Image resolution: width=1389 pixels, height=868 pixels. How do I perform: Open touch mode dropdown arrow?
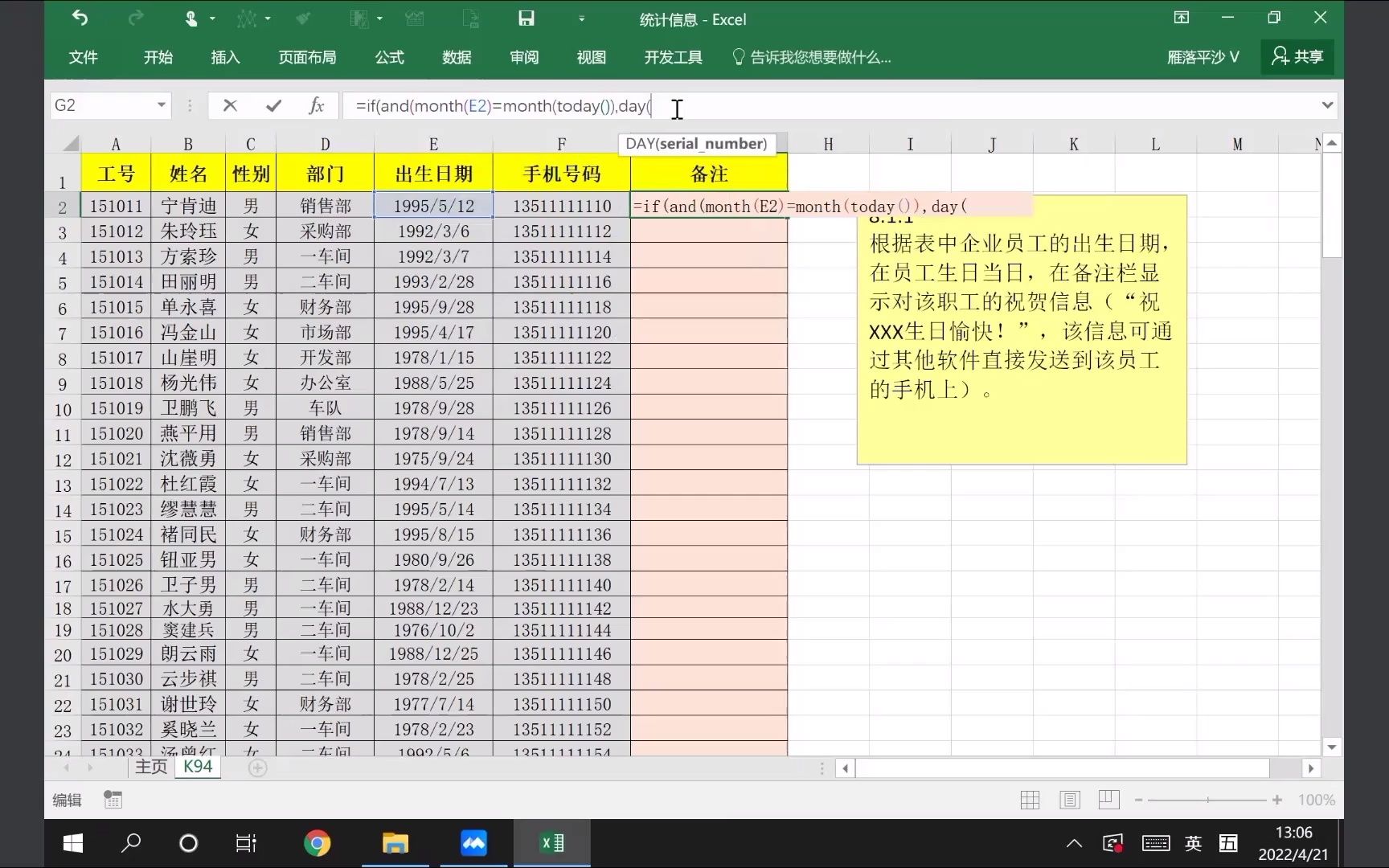tap(213, 18)
